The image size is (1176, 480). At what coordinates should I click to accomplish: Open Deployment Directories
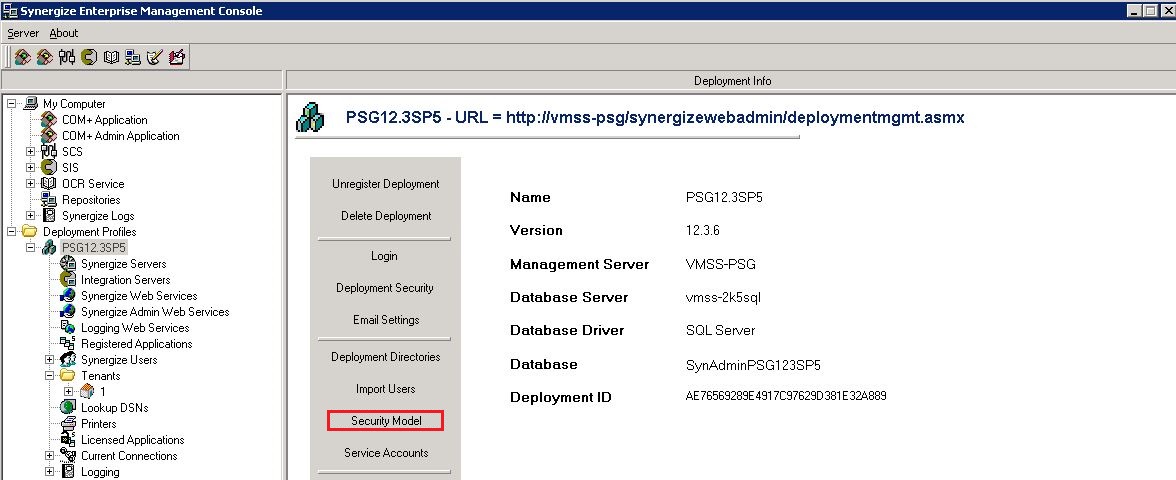pyautogui.click(x=386, y=357)
